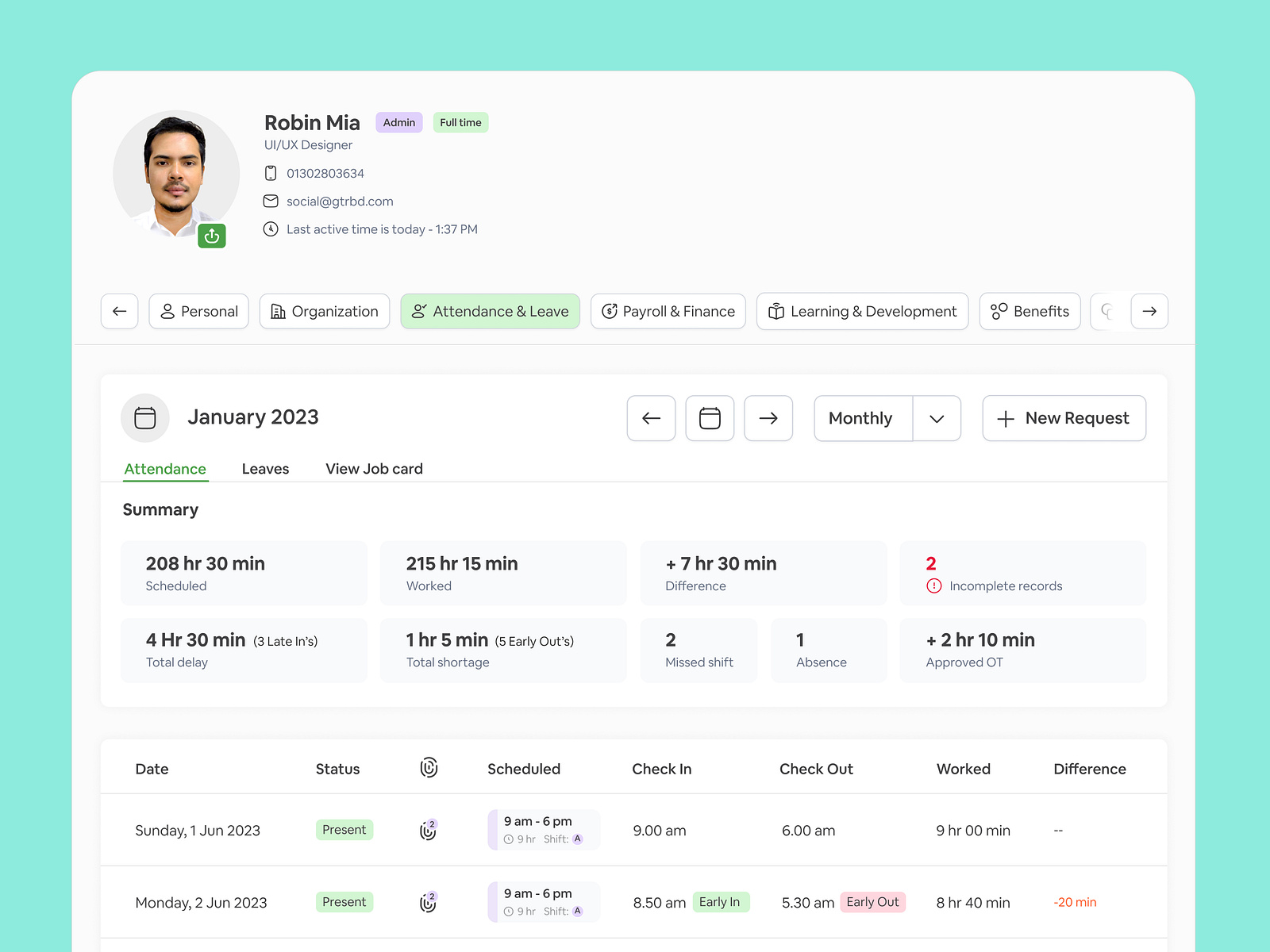This screenshot has width=1270, height=952.
Task: Click the envelope icon beside social@gtrbd.com
Action: pyautogui.click(x=271, y=201)
